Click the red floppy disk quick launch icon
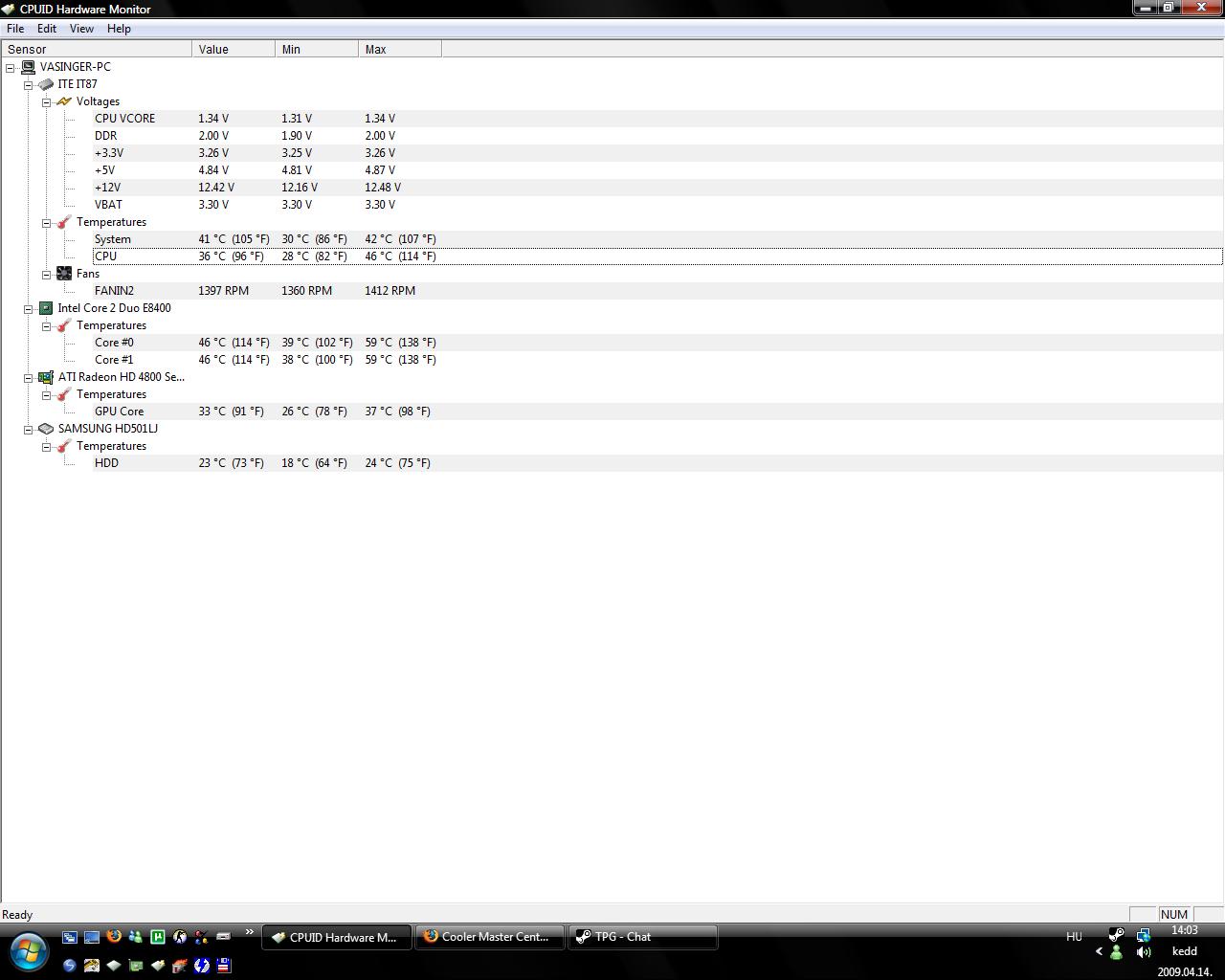The height and width of the screenshot is (980, 1225). point(224,966)
